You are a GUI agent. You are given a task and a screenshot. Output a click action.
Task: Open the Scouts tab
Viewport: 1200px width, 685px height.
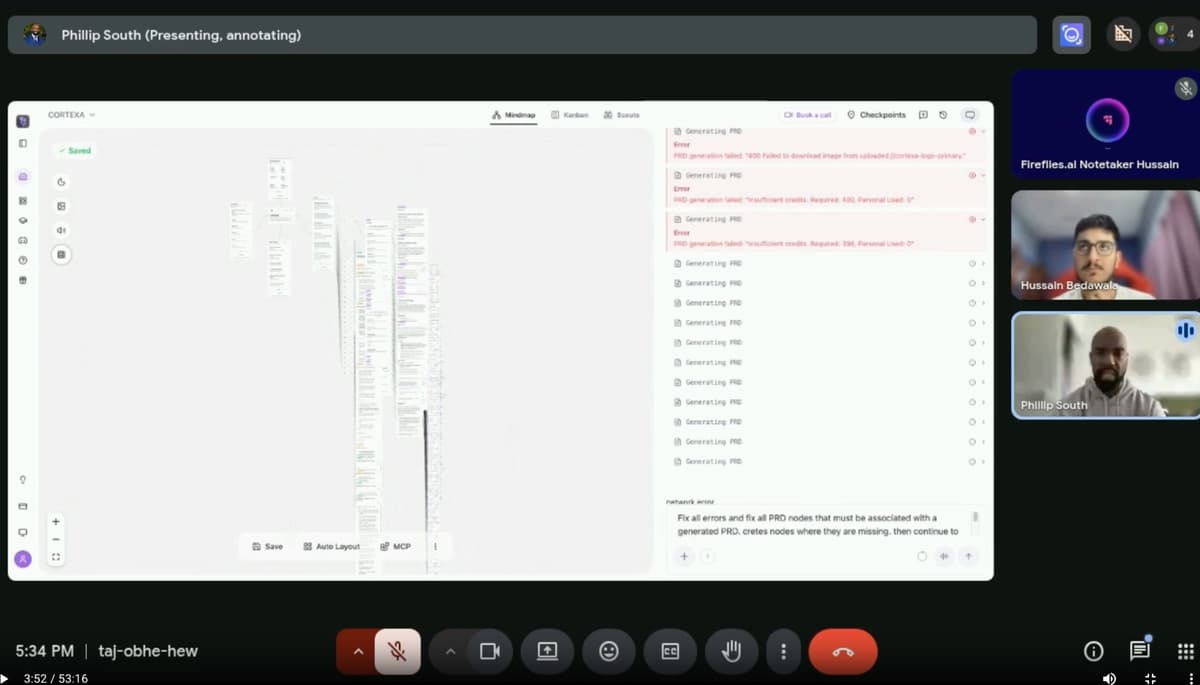[621, 114]
